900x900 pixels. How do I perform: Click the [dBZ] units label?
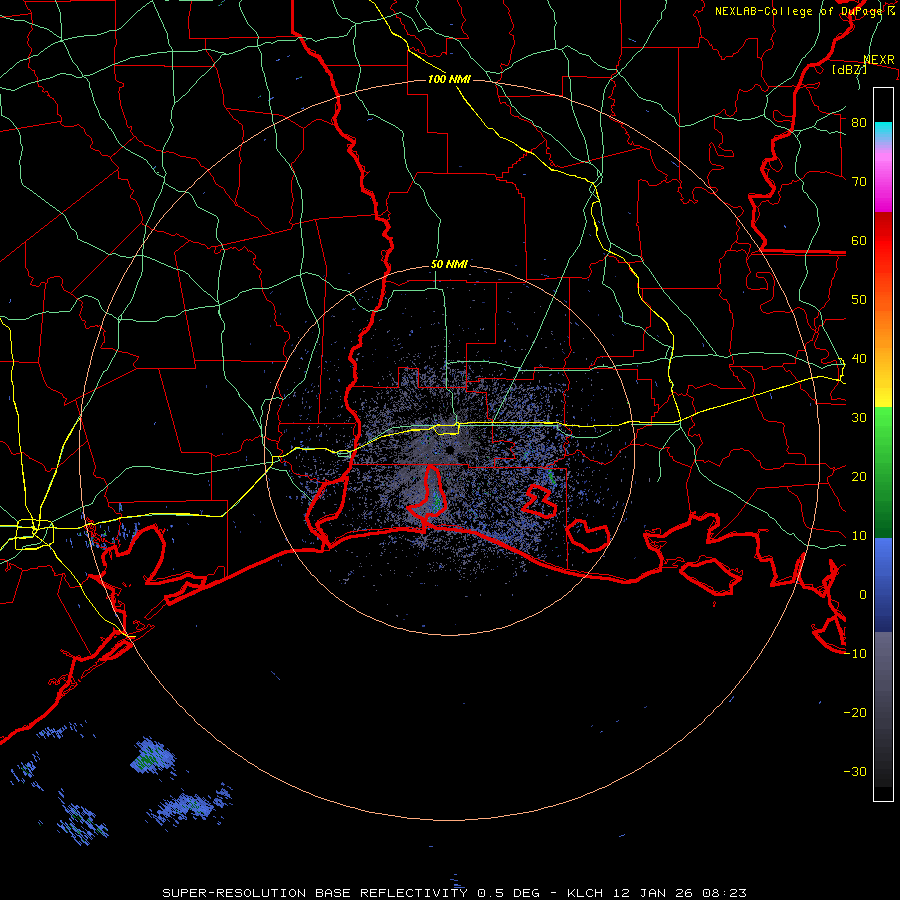(849, 69)
